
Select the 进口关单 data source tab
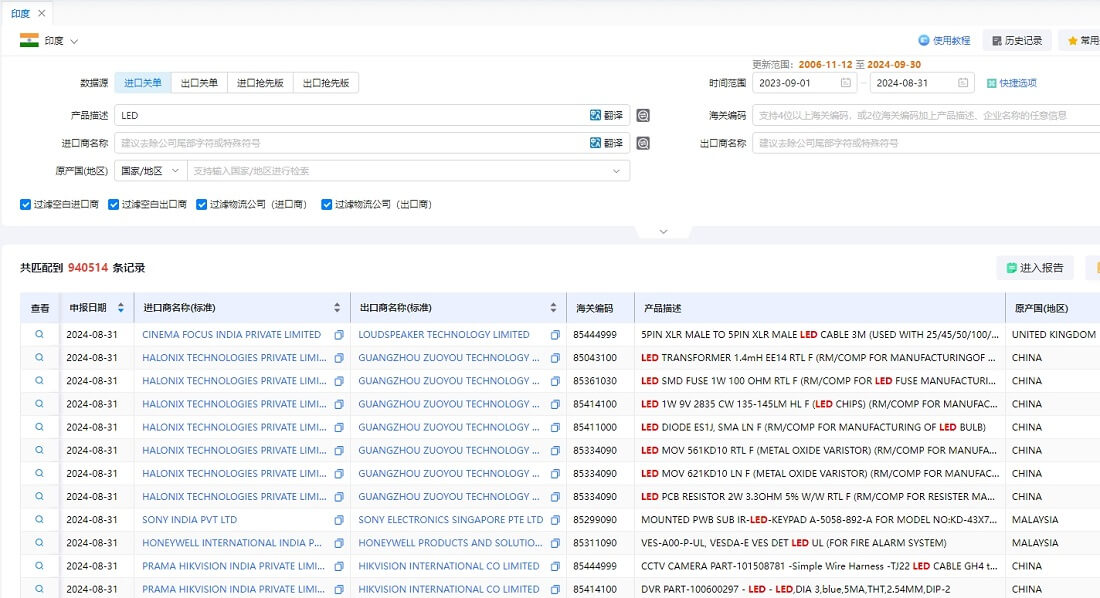click(142, 83)
